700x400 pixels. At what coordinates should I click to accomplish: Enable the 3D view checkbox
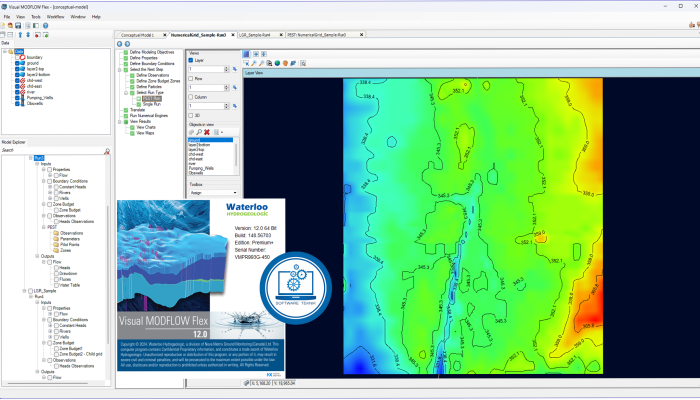coord(191,115)
